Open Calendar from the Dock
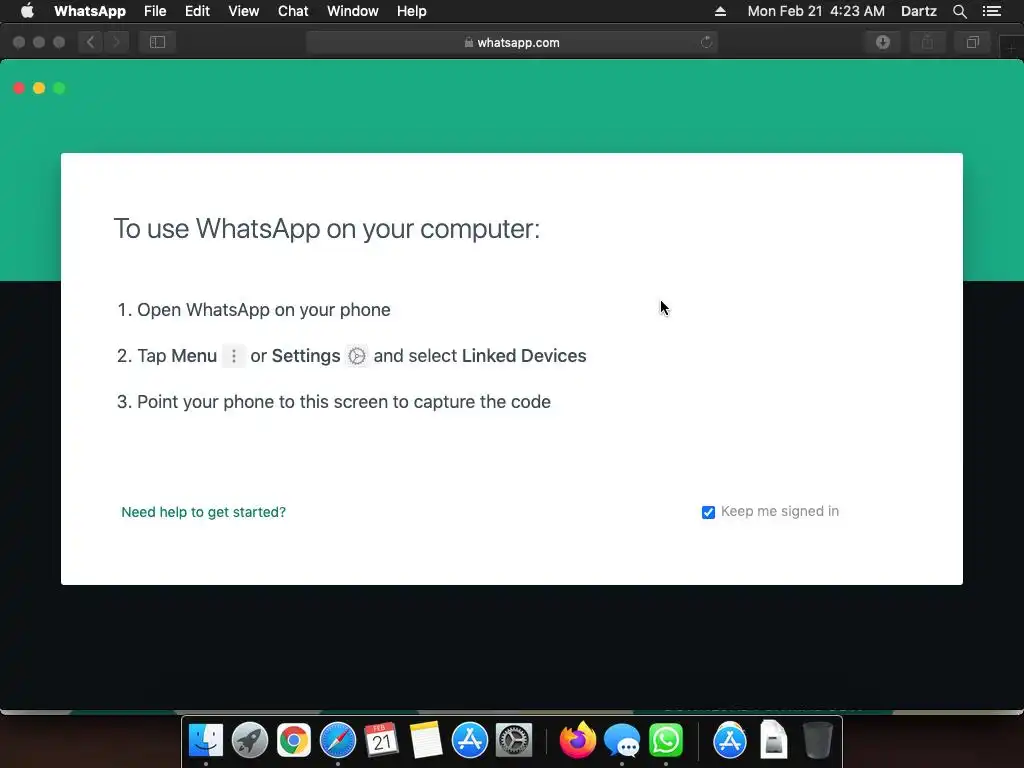This screenshot has width=1024, height=768. point(381,741)
